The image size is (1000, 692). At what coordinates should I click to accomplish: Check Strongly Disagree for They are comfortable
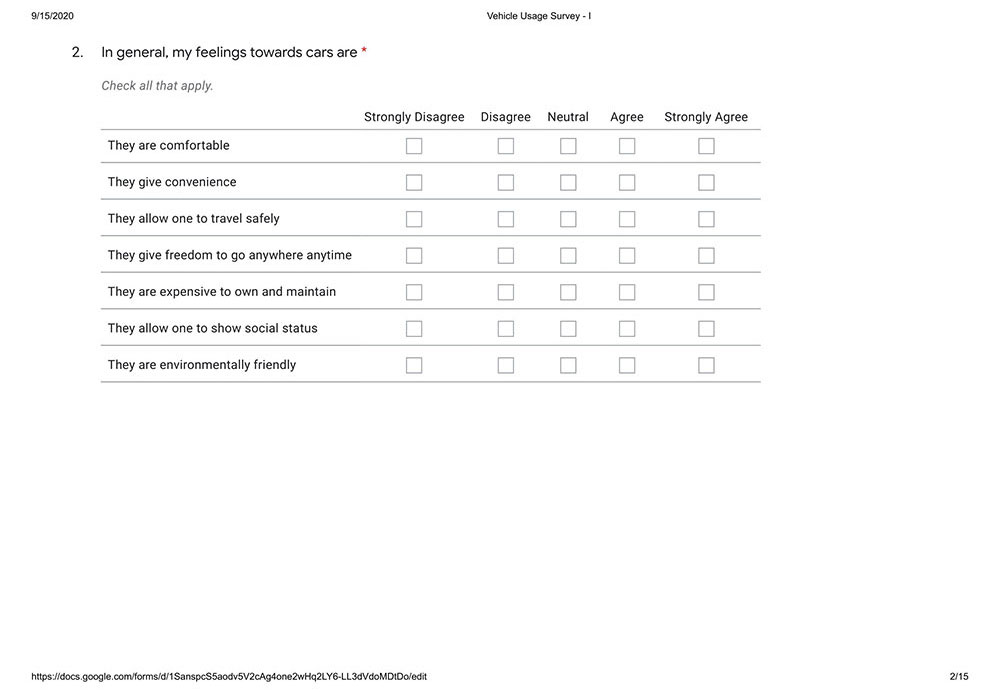(x=414, y=146)
